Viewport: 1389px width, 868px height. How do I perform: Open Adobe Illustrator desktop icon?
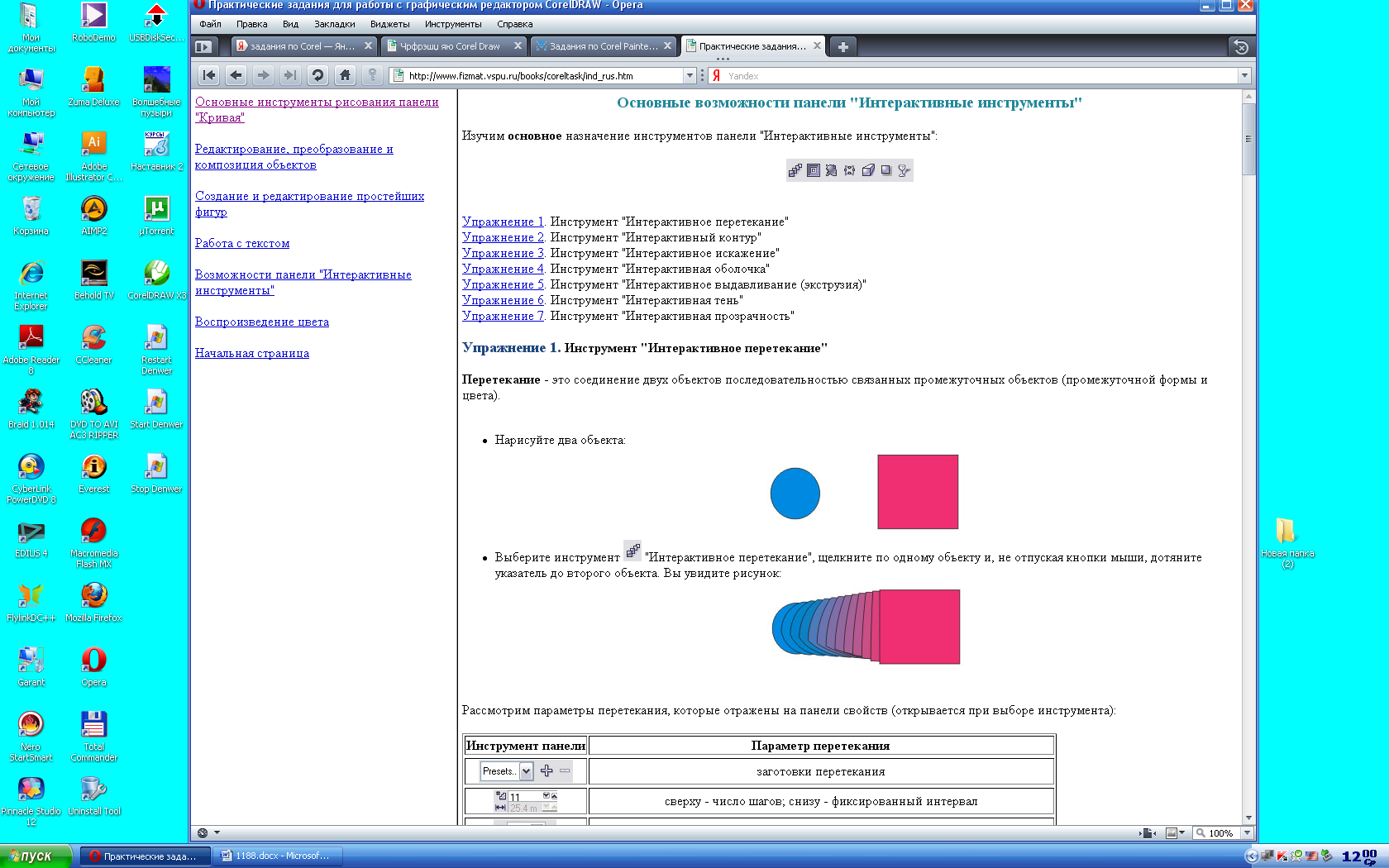click(x=94, y=155)
